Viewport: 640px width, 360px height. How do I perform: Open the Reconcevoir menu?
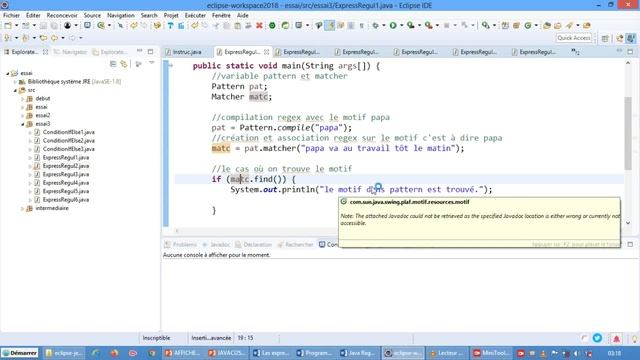[x=62, y=15]
